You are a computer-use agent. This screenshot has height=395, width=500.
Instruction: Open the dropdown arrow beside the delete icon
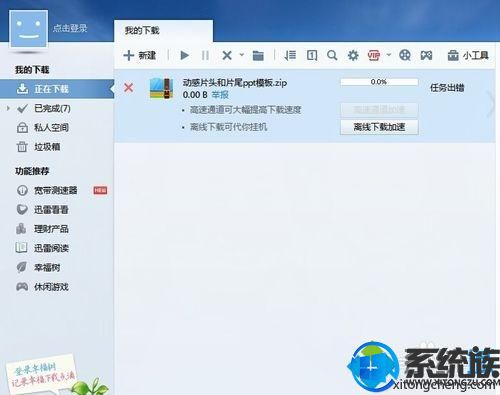point(242,54)
